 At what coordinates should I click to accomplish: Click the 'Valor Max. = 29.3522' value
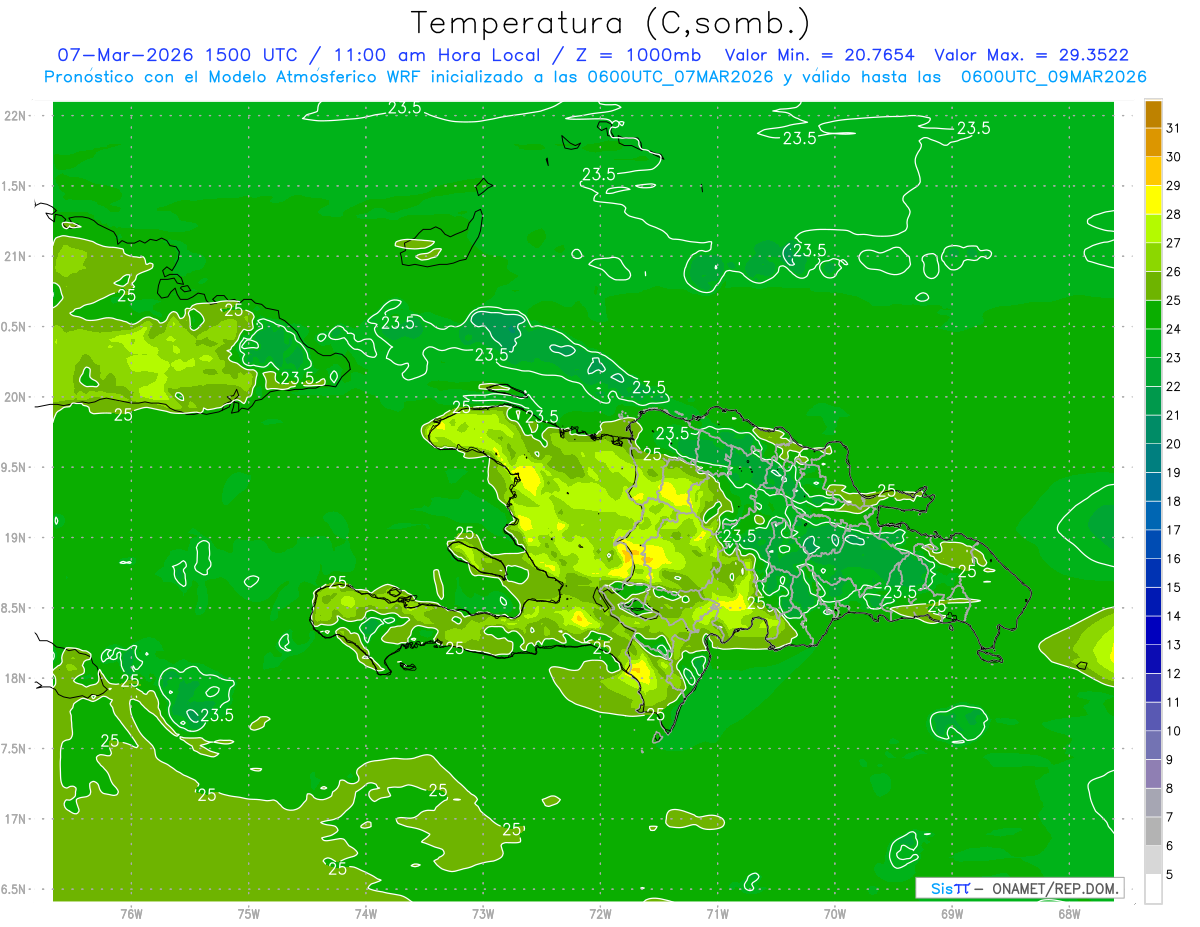(1031, 55)
